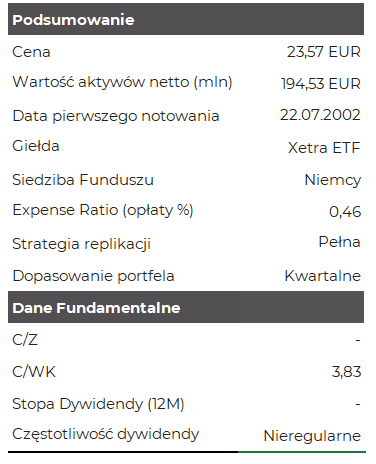This screenshot has width=376, height=464.
Task: Click Stopa Dywidendy (12M) label
Action: click(x=98, y=404)
